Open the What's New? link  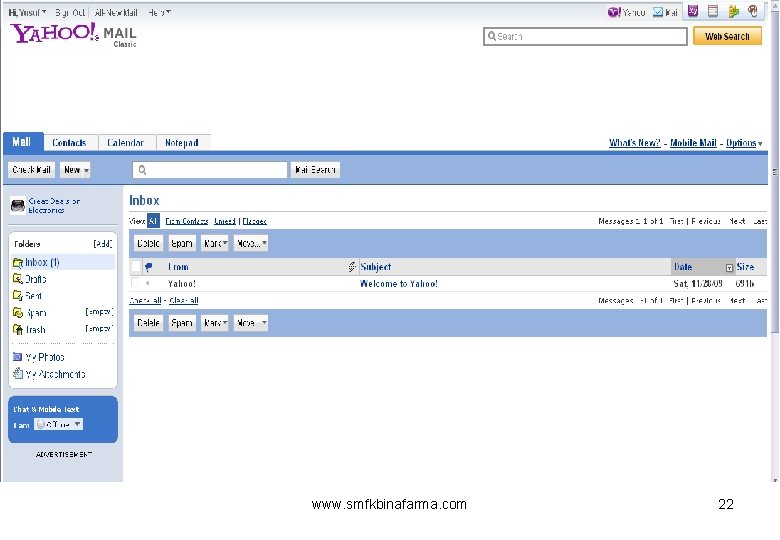[635, 143]
